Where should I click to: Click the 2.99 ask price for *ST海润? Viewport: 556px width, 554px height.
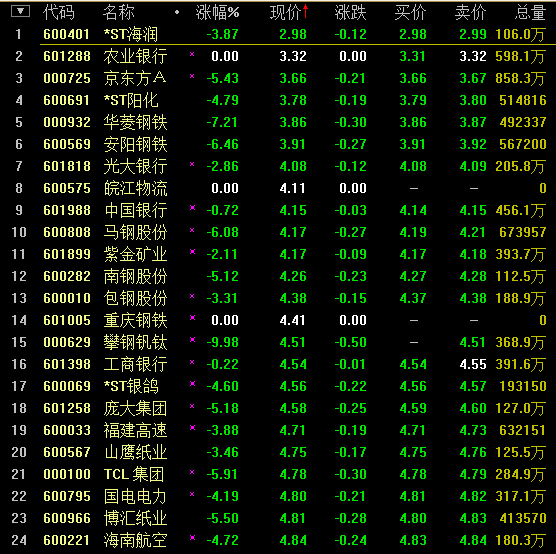point(473,34)
